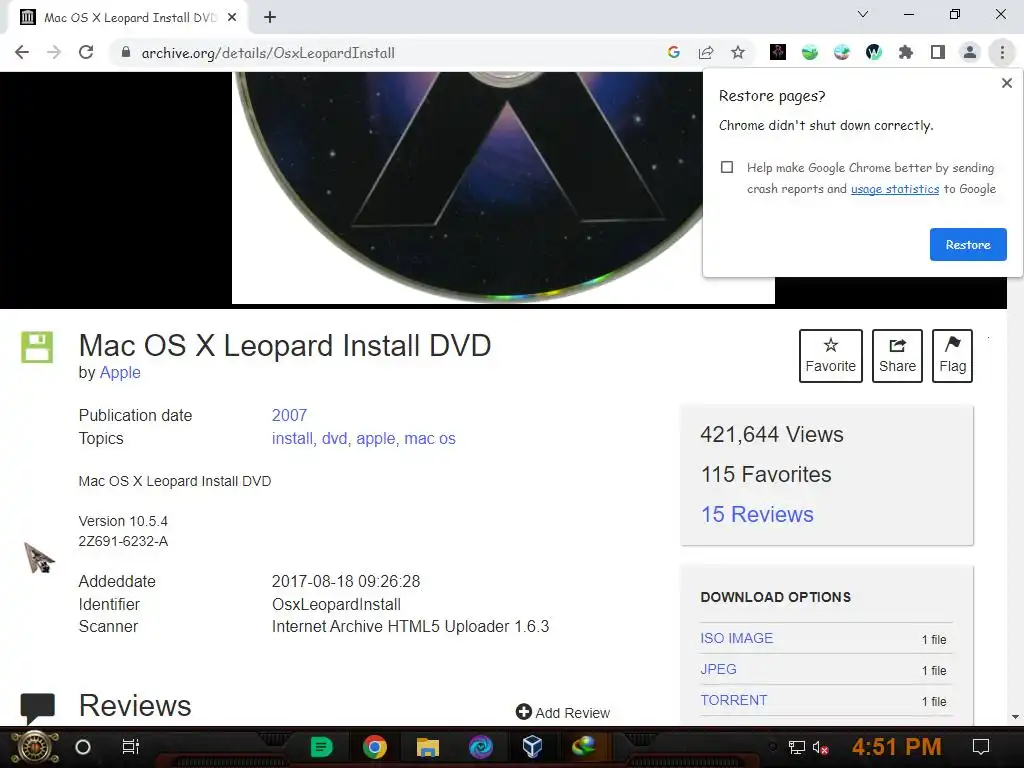Viewport: 1024px width, 768px height.
Task: Expand the tab search chevron
Action: point(863,14)
